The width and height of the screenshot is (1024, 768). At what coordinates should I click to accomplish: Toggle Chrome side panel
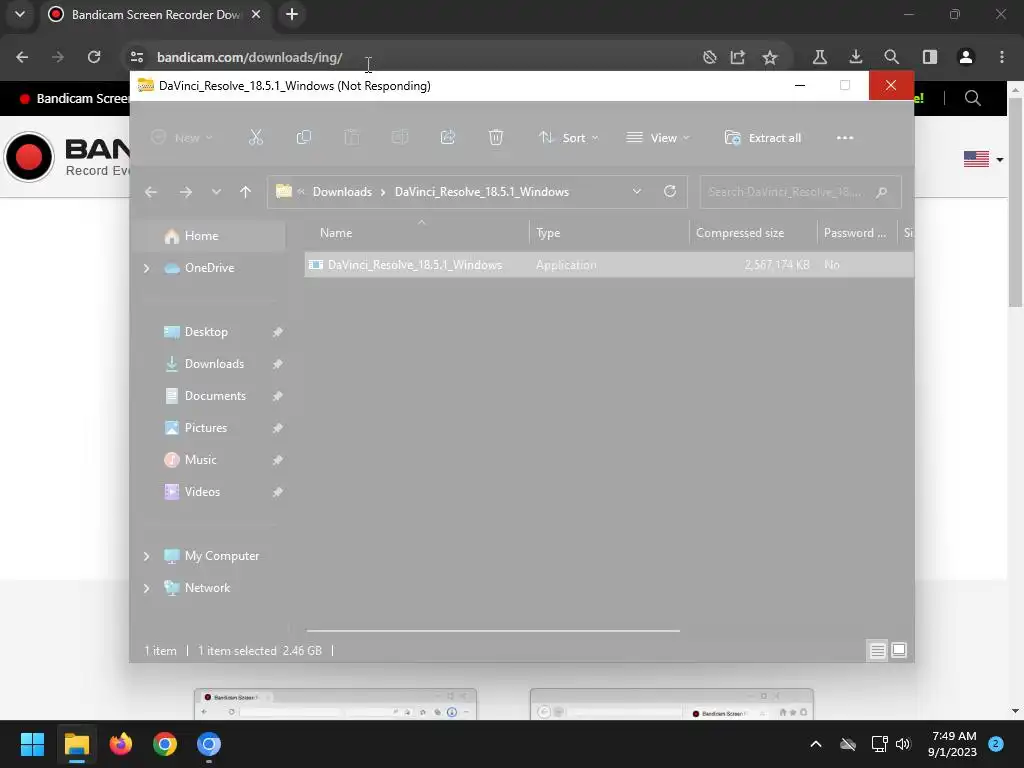930,57
